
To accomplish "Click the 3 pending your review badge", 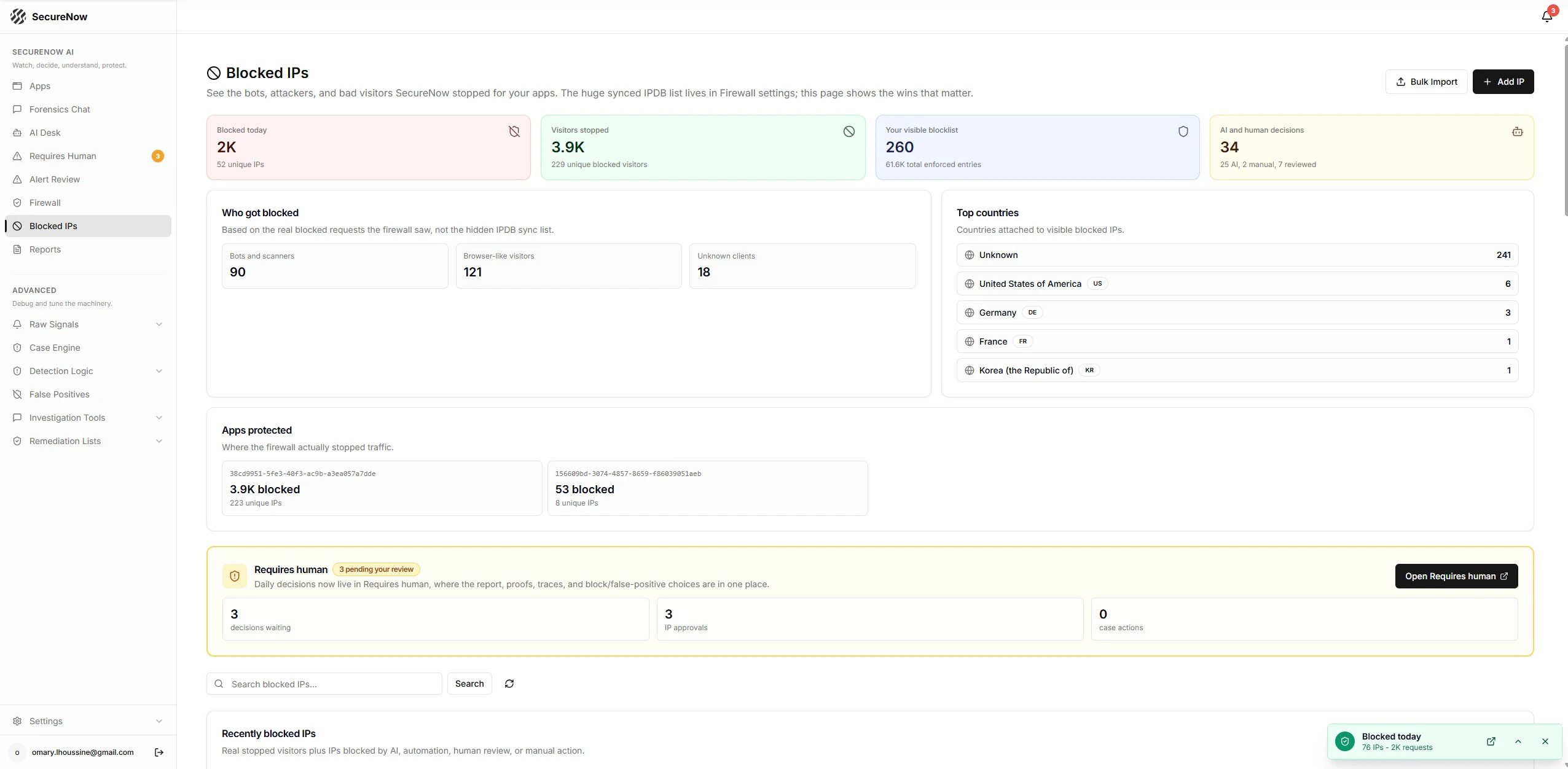I will click(376, 569).
